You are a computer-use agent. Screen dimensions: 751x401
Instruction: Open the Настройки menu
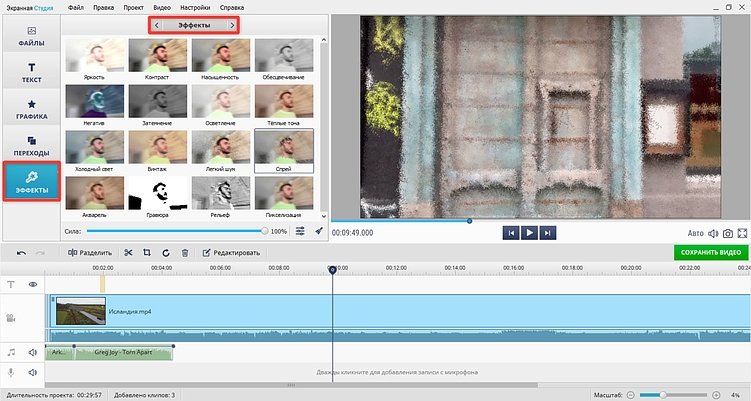coord(195,8)
